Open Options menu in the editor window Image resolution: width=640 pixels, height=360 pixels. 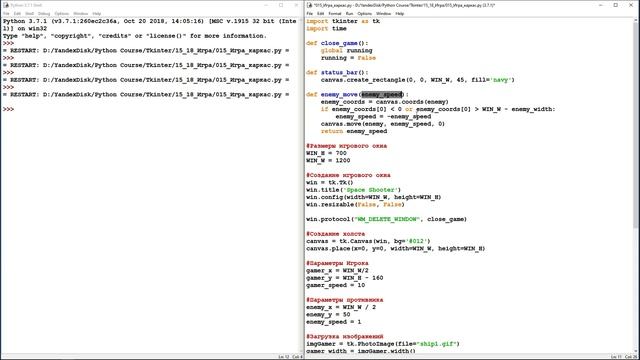tap(364, 13)
